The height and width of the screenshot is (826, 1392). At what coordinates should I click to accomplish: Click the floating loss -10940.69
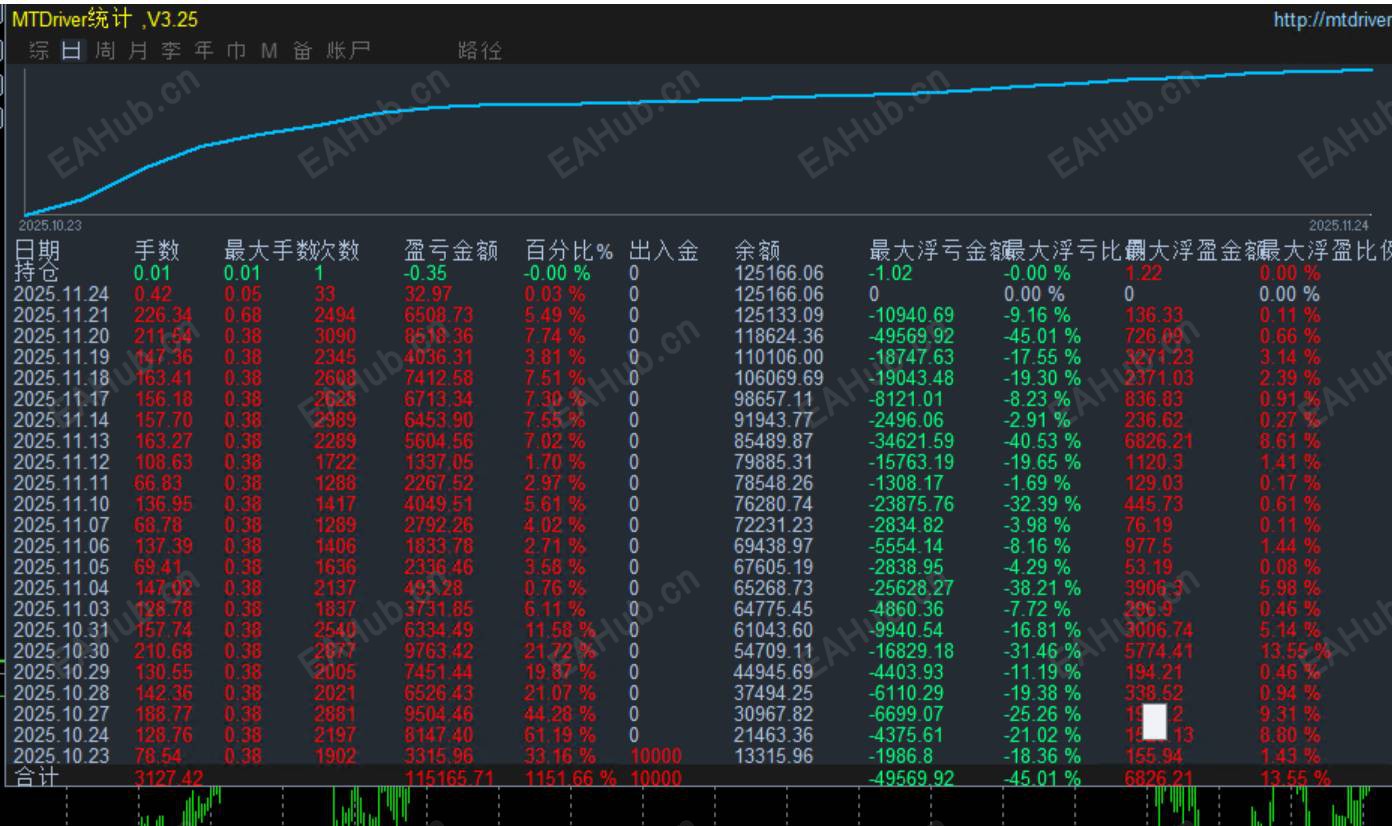coord(912,315)
